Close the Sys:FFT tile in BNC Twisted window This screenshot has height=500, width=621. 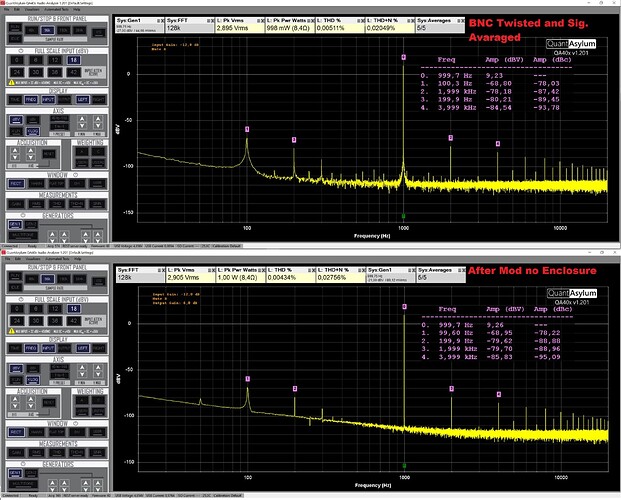coord(212,21)
